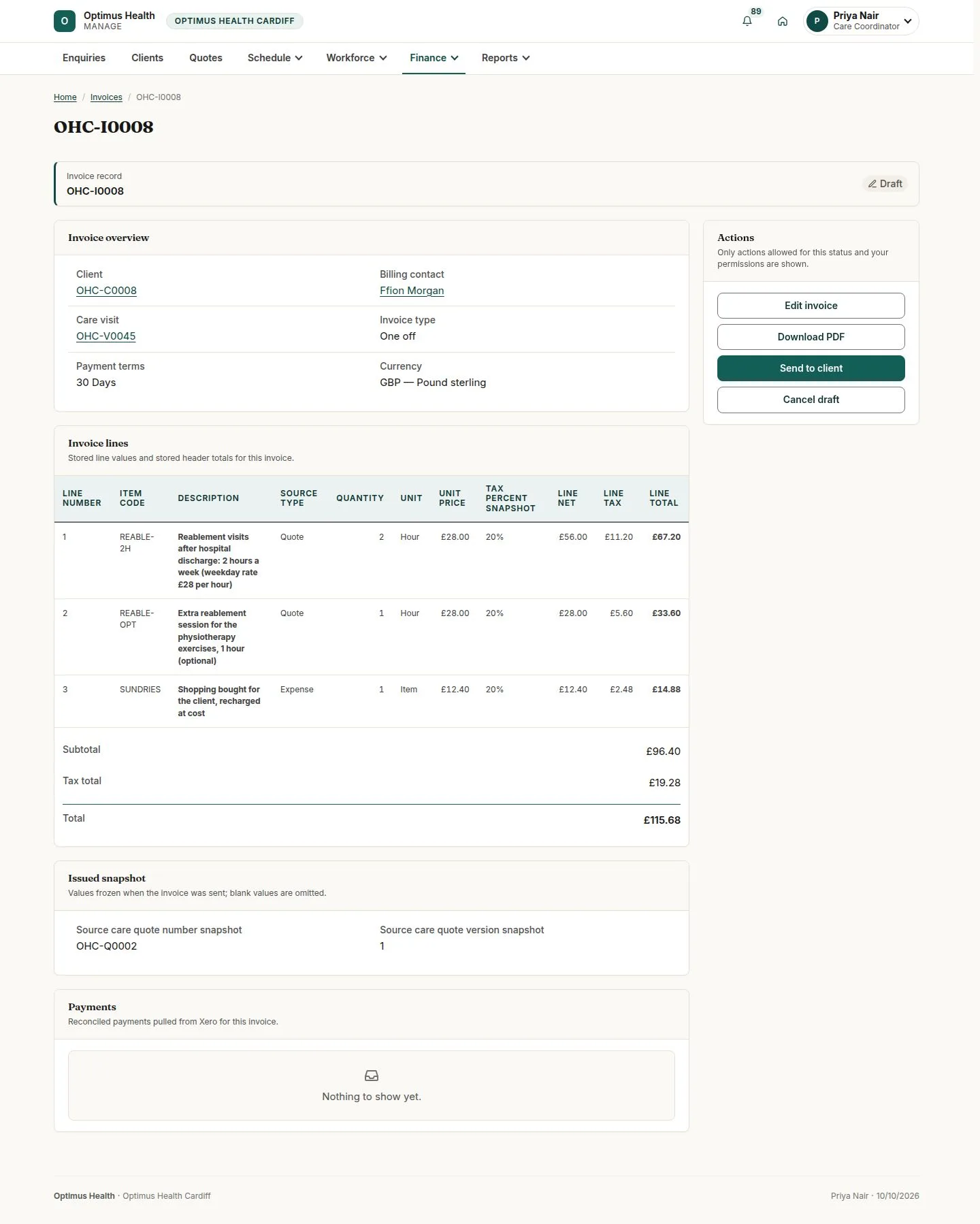Screen dimensions: 980x1224
Task: Click Priya Nair's avatar circle
Action: pos(817,21)
